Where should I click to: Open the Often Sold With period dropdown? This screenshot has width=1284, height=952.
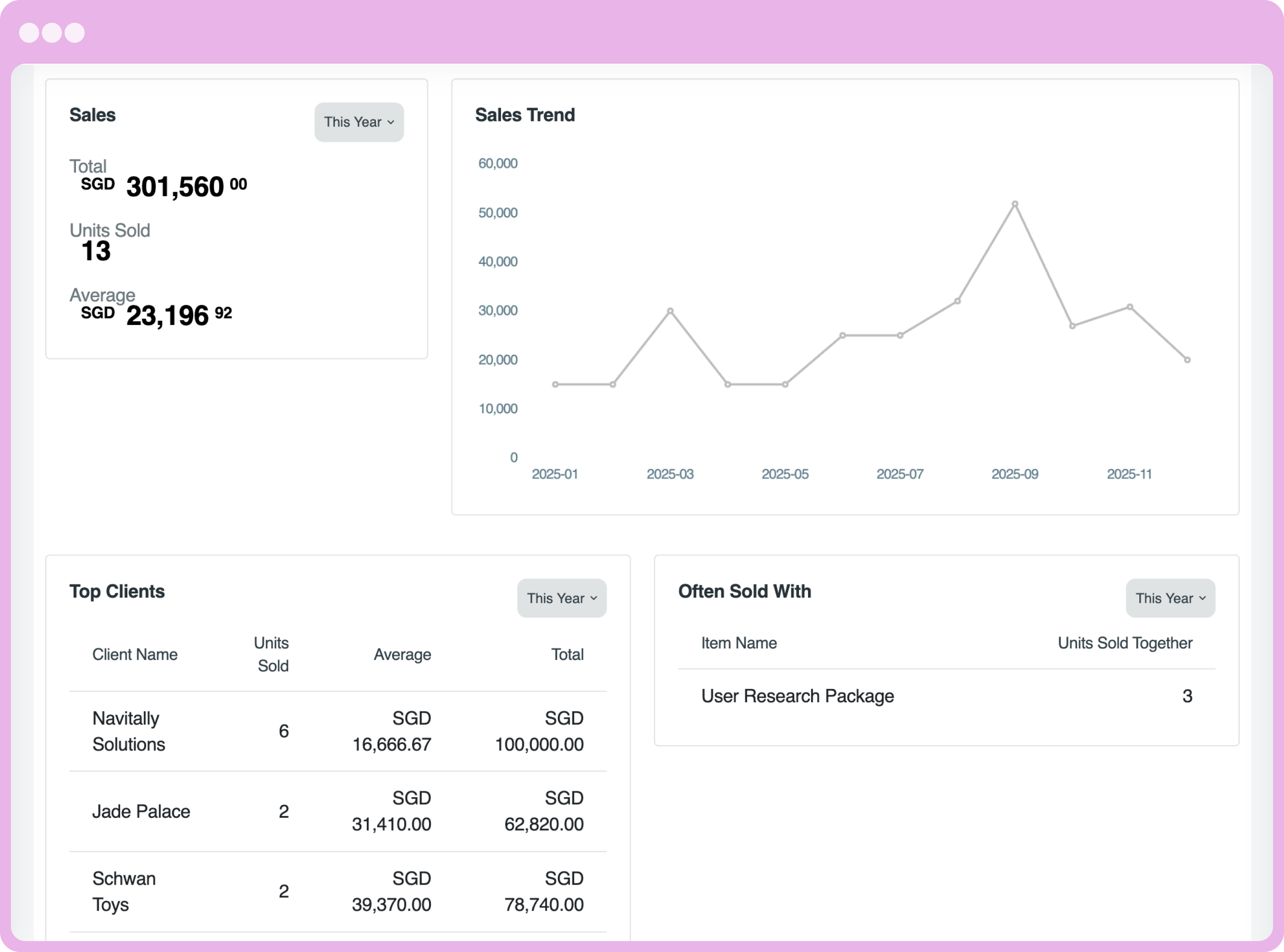coord(1169,598)
